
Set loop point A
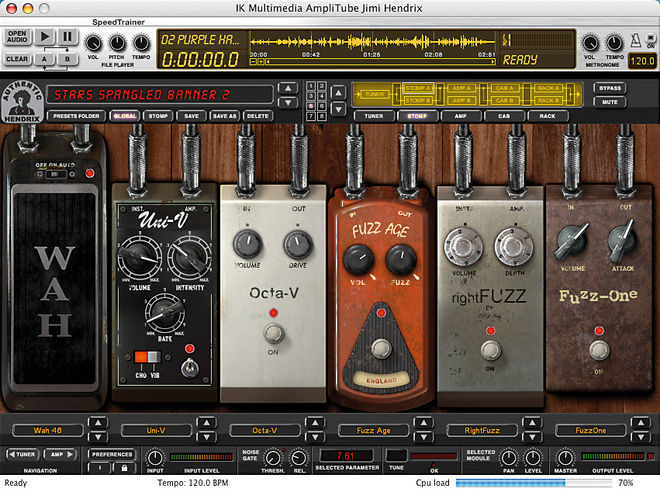45,59
